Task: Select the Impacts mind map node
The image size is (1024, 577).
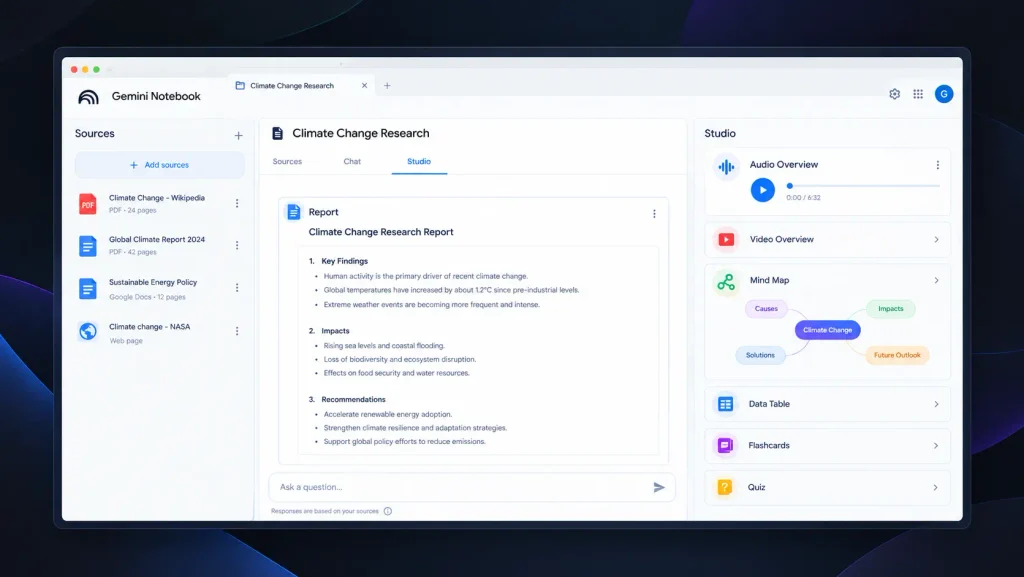Action: [x=891, y=309]
